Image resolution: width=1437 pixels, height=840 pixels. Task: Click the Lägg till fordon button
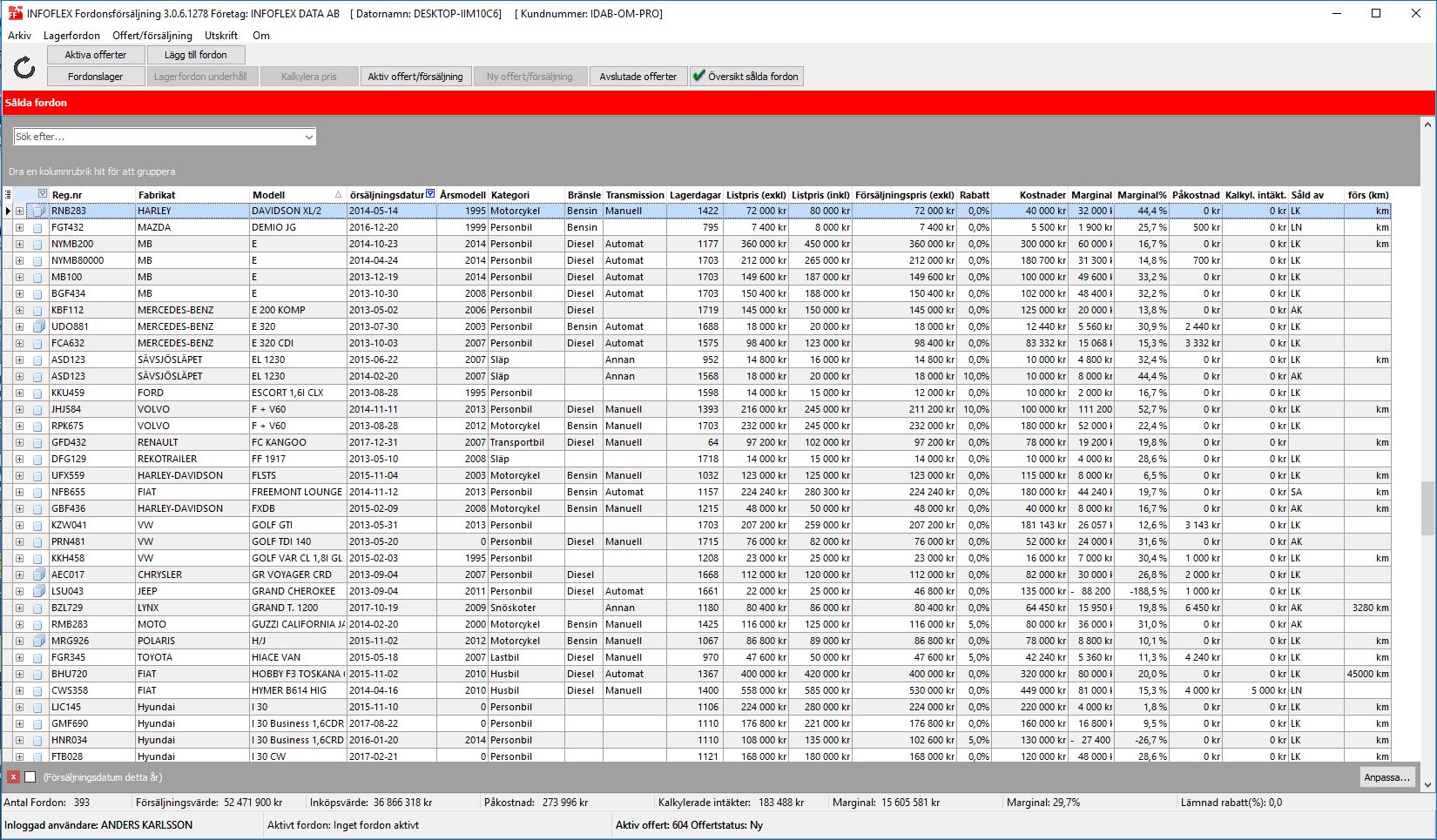click(x=196, y=55)
